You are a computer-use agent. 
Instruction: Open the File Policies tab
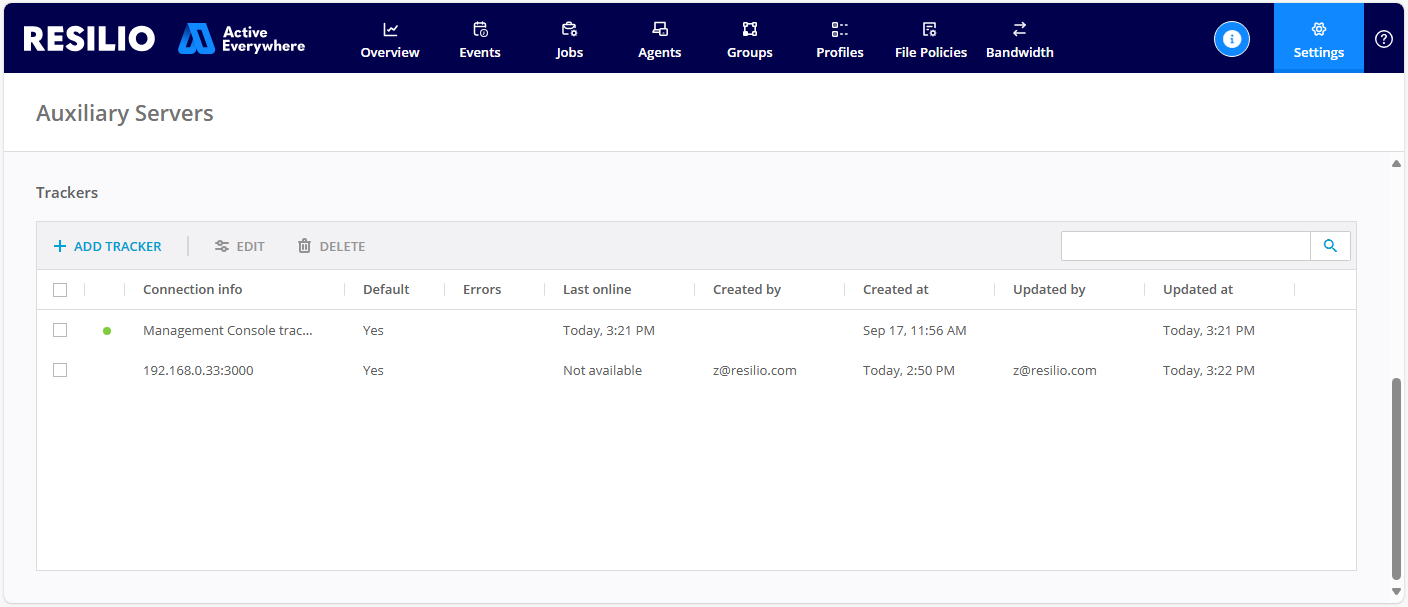tap(930, 40)
